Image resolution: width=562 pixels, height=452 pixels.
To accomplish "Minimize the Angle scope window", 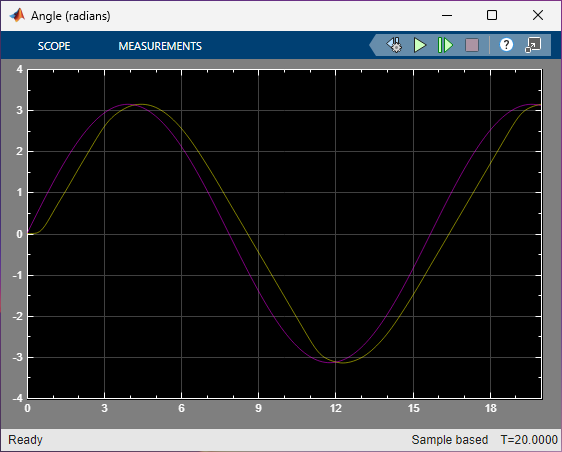I will 447,15.
